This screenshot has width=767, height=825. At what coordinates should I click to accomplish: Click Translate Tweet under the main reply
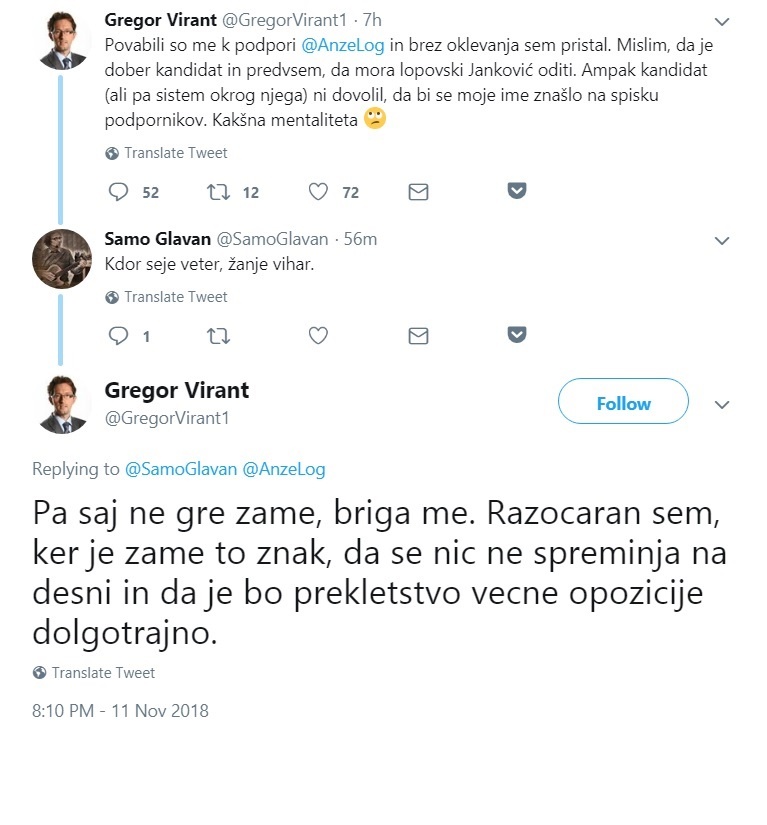pos(103,673)
